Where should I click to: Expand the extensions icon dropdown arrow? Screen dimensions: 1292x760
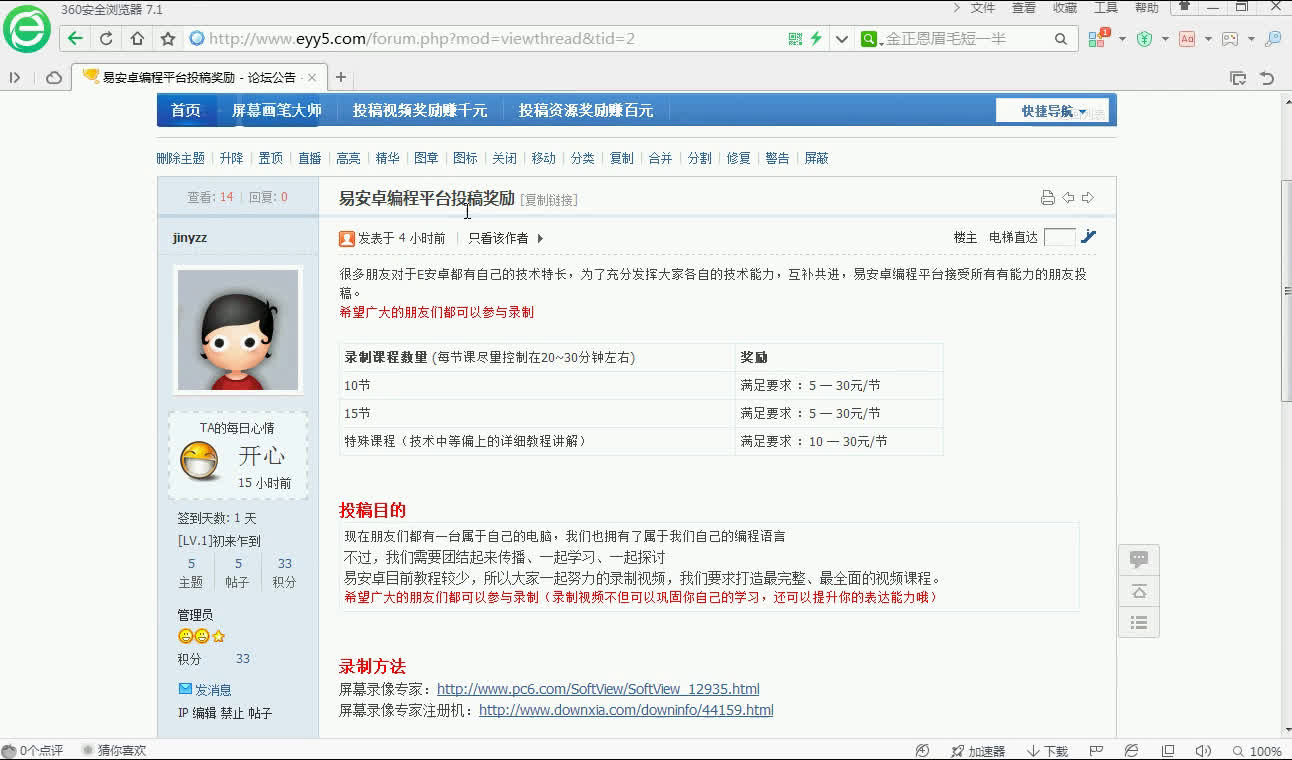click(1121, 39)
